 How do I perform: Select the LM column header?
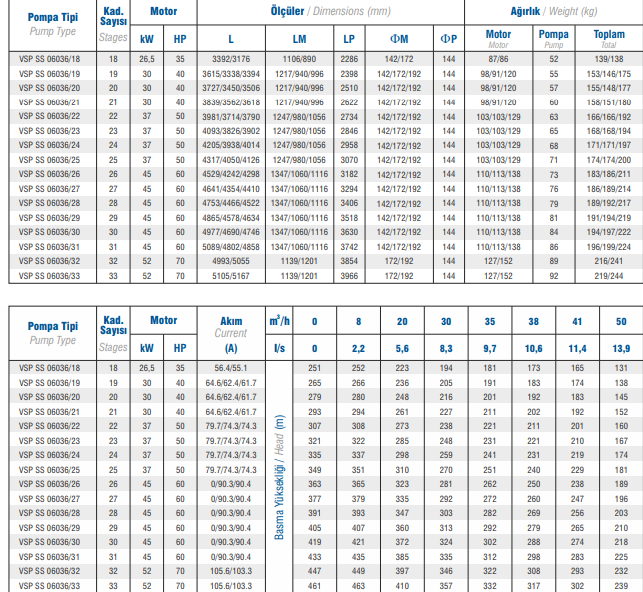click(300, 39)
